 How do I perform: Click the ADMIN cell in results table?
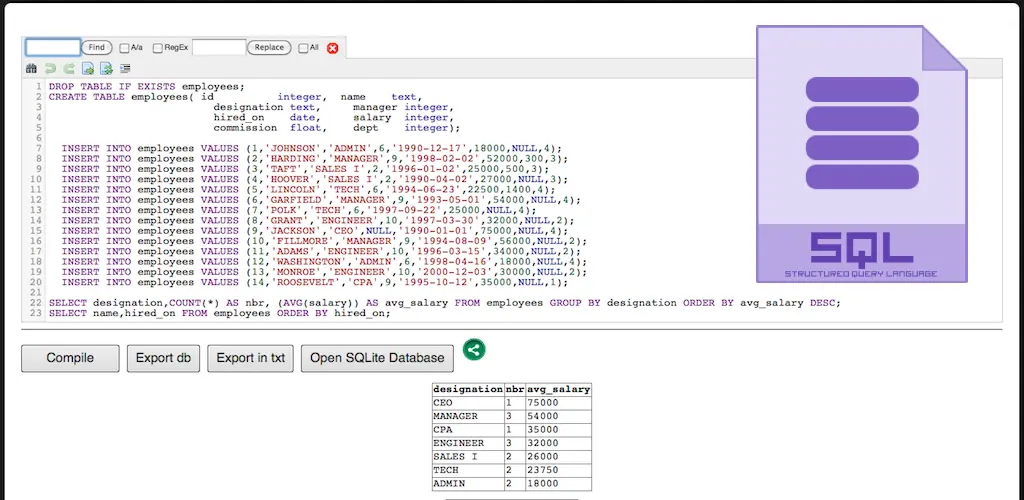click(x=468, y=484)
